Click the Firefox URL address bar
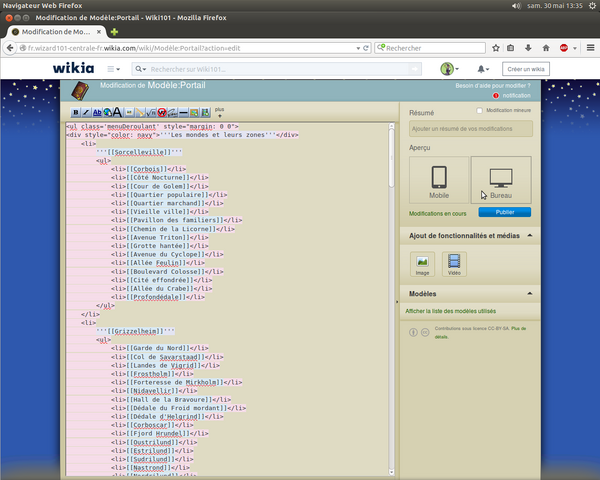 [190, 48]
